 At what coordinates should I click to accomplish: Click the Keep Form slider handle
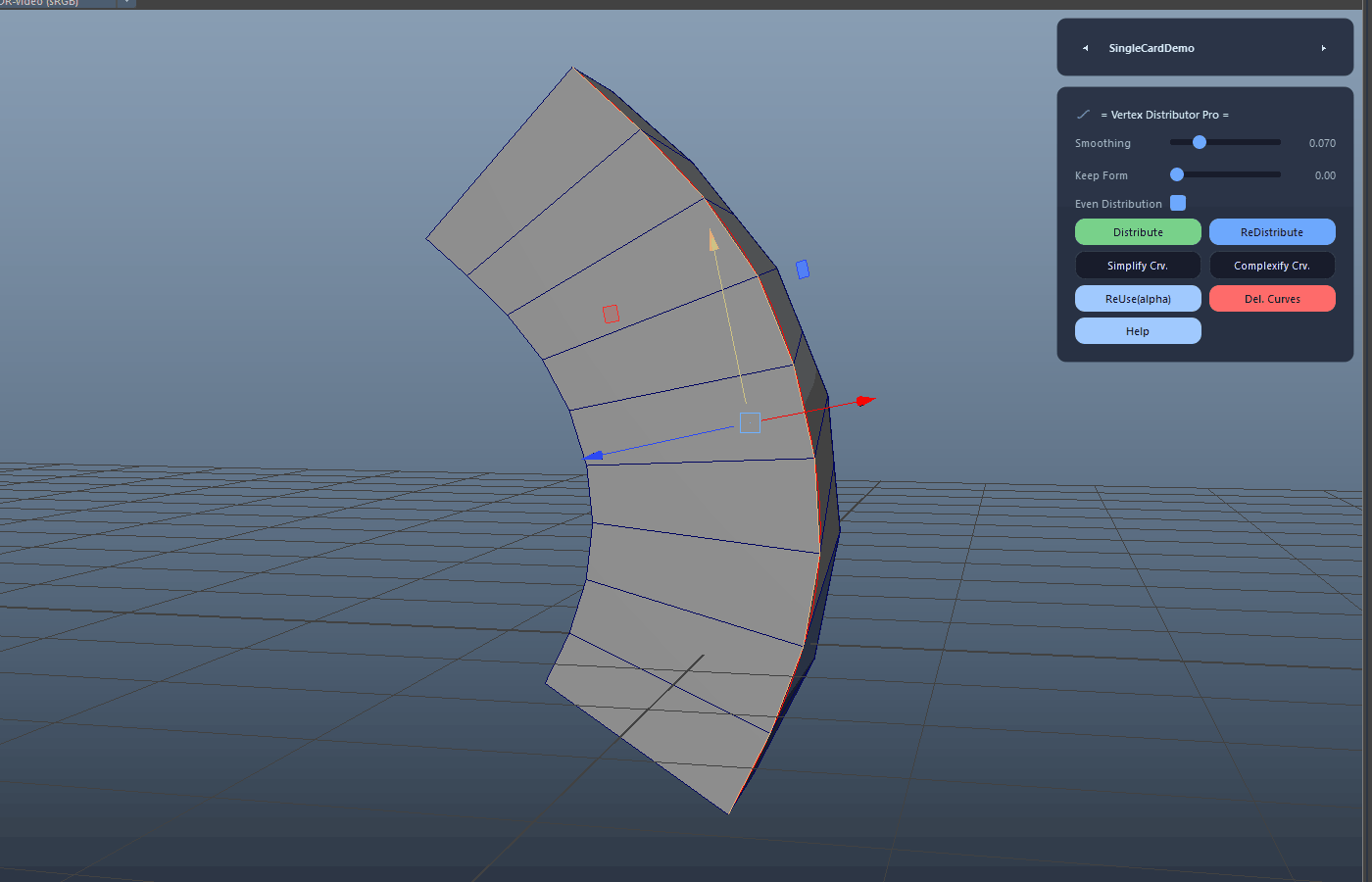1177,174
